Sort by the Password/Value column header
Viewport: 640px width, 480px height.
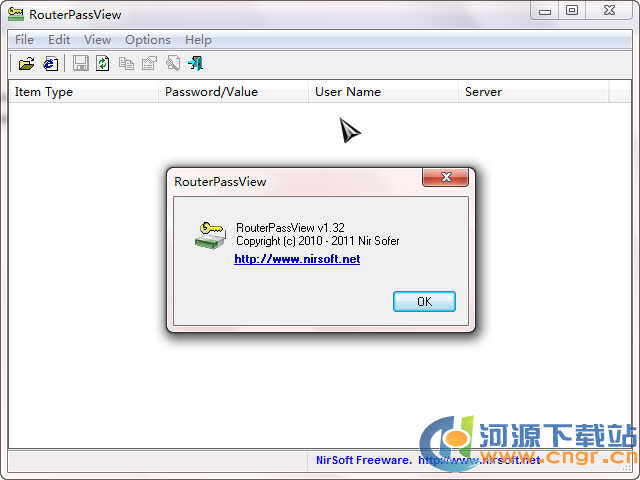click(233, 92)
